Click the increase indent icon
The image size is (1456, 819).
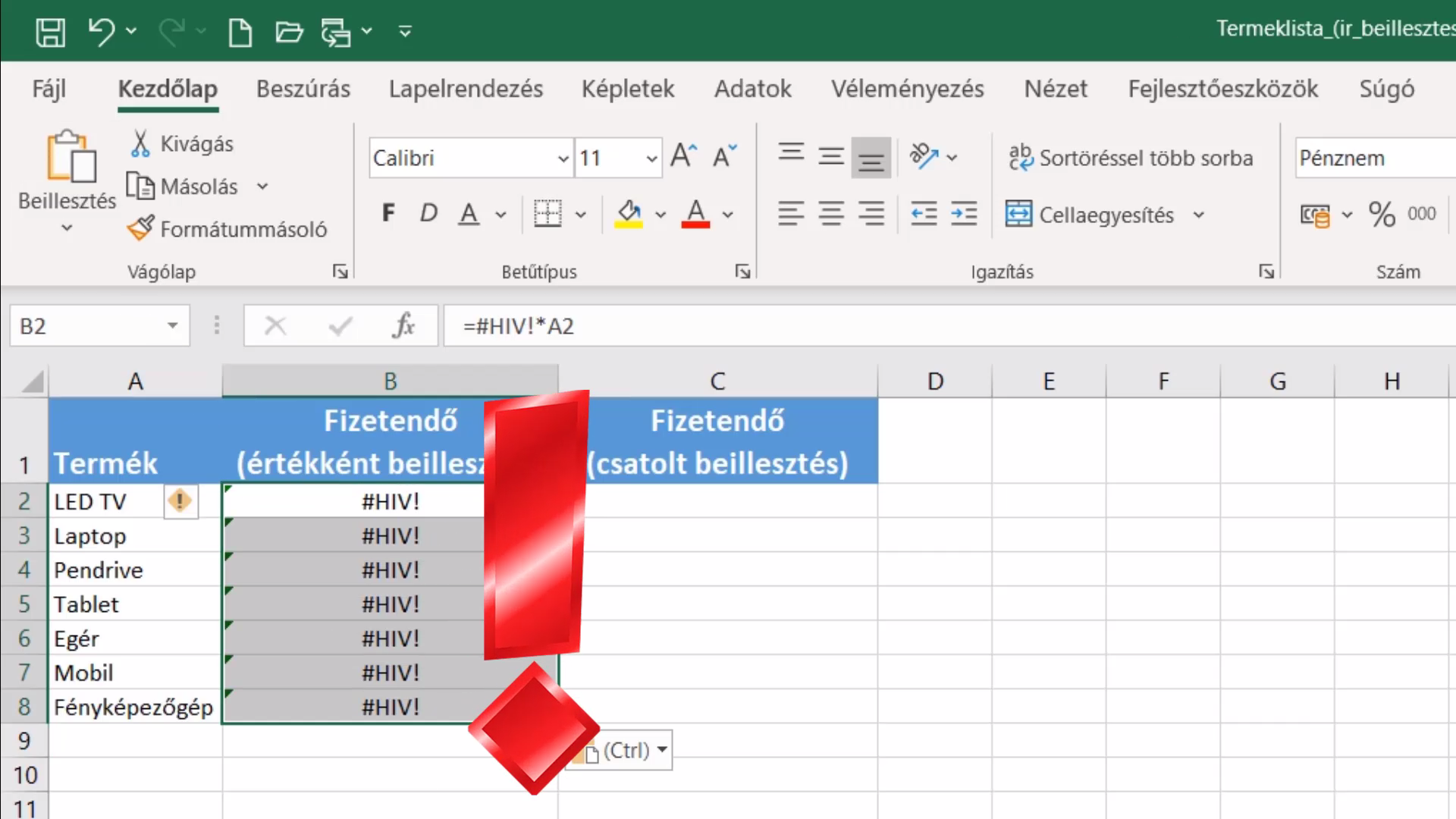[x=964, y=215]
